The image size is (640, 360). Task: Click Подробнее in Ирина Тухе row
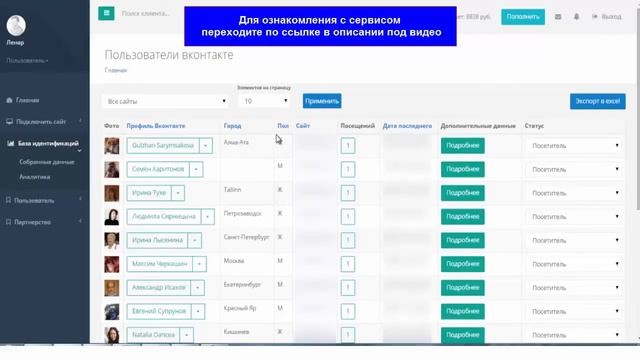coord(462,193)
